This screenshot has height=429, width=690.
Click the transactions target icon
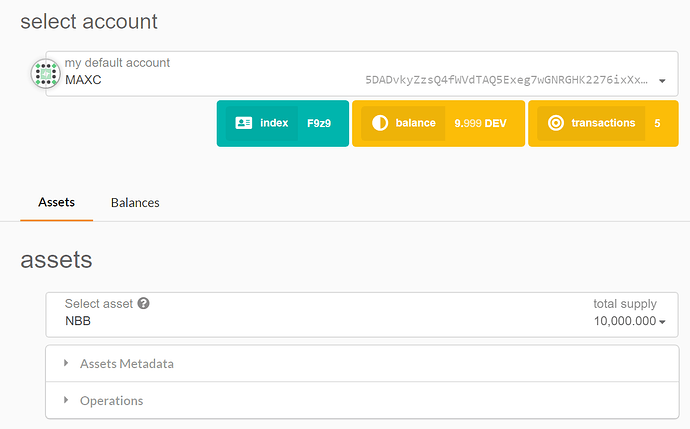pyautogui.click(x=555, y=123)
